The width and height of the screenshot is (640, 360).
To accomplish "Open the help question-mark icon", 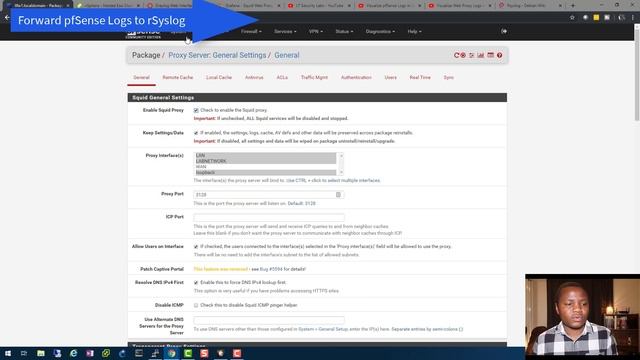I will click(x=499, y=55).
